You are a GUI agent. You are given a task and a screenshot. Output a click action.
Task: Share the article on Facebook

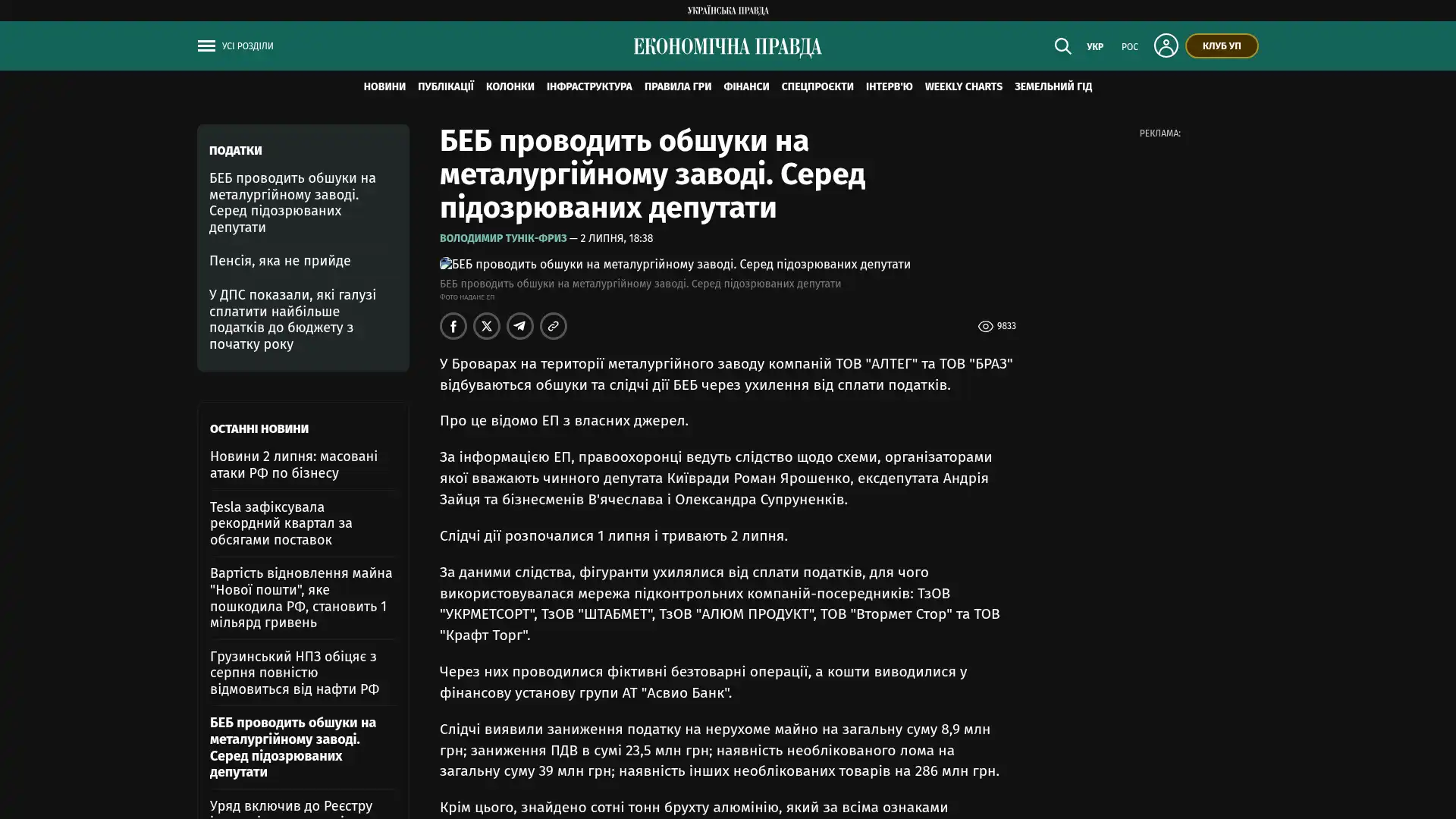click(453, 326)
